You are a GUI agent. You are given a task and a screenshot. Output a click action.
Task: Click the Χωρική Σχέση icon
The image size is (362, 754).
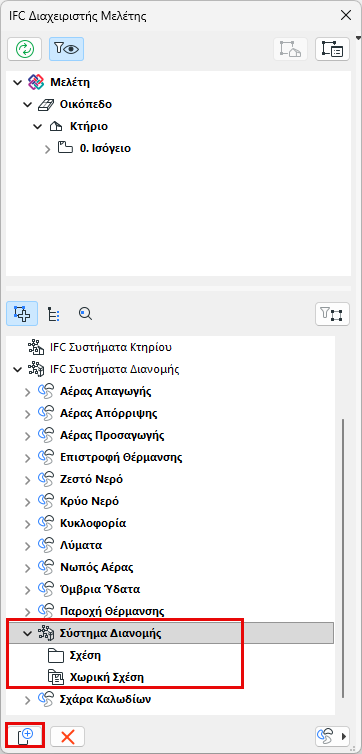click(x=56, y=677)
